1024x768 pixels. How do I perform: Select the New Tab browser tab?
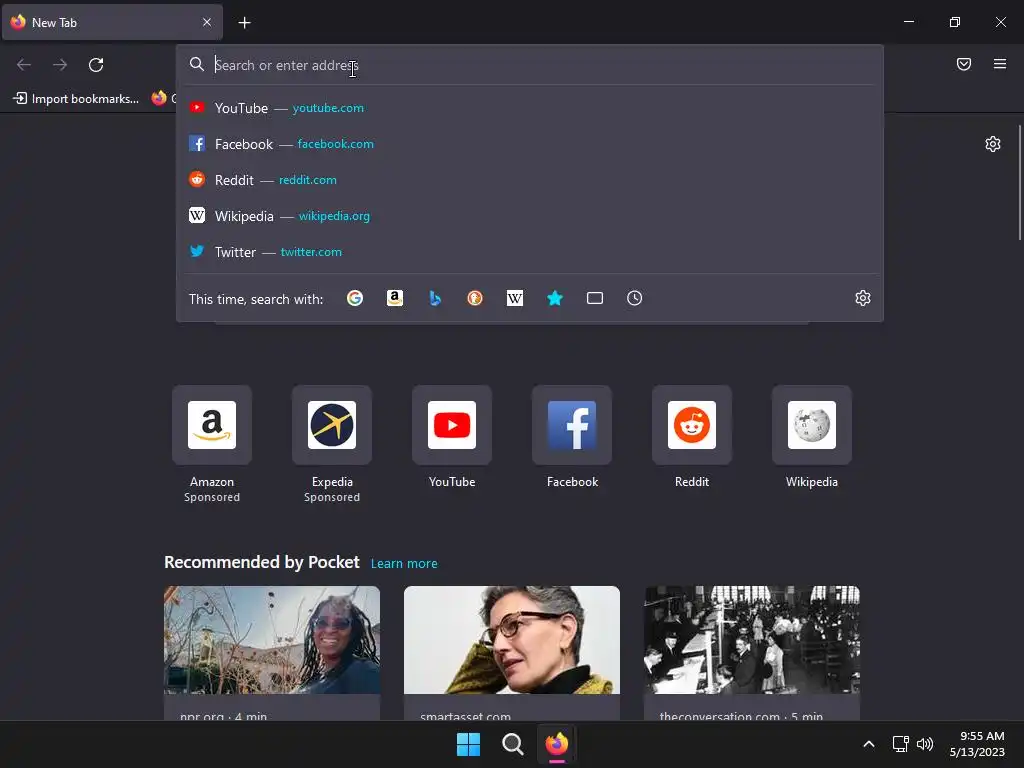coord(112,22)
